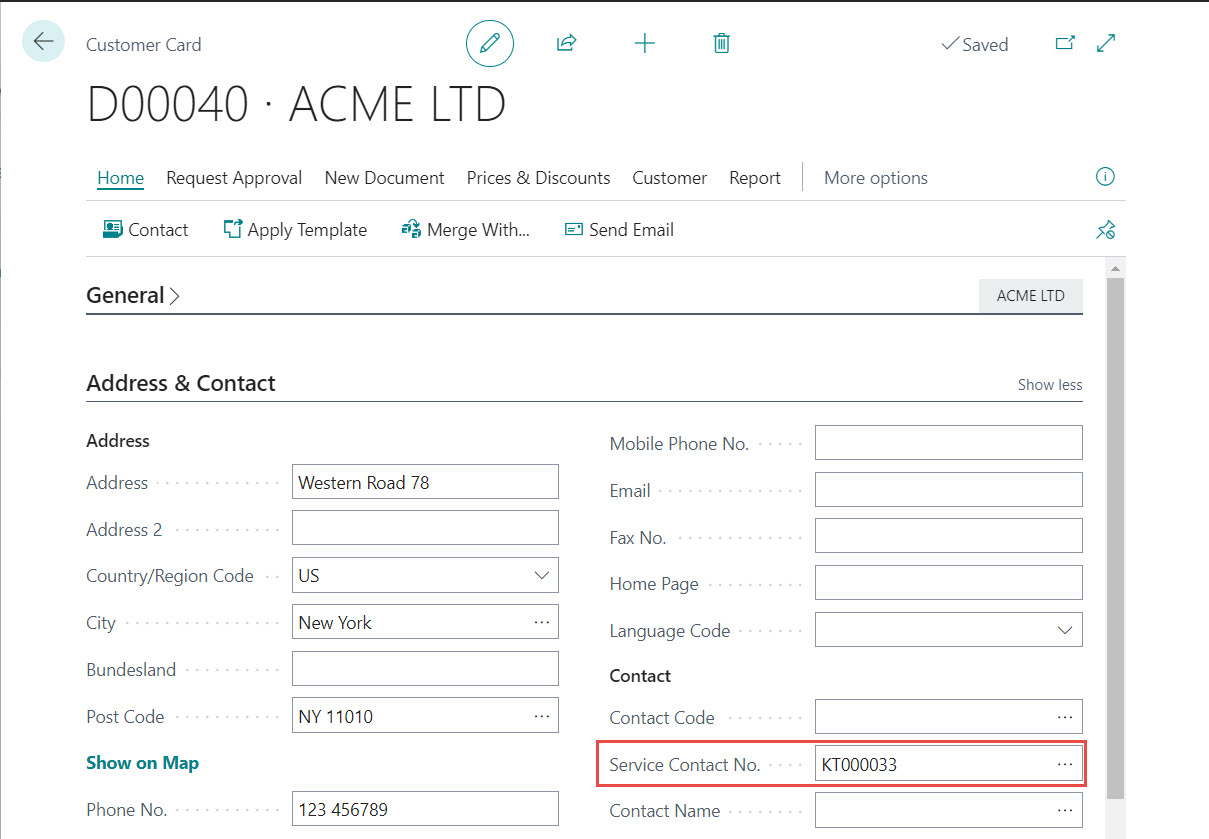1209x839 pixels.
Task: Open Country/Region Code dropdown
Action: (x=541, y=576)
